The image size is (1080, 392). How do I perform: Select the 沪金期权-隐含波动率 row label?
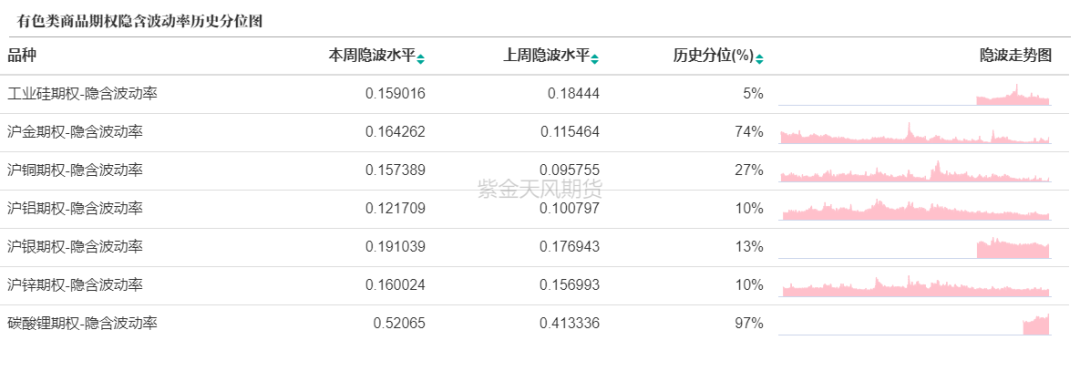point(75,132)
